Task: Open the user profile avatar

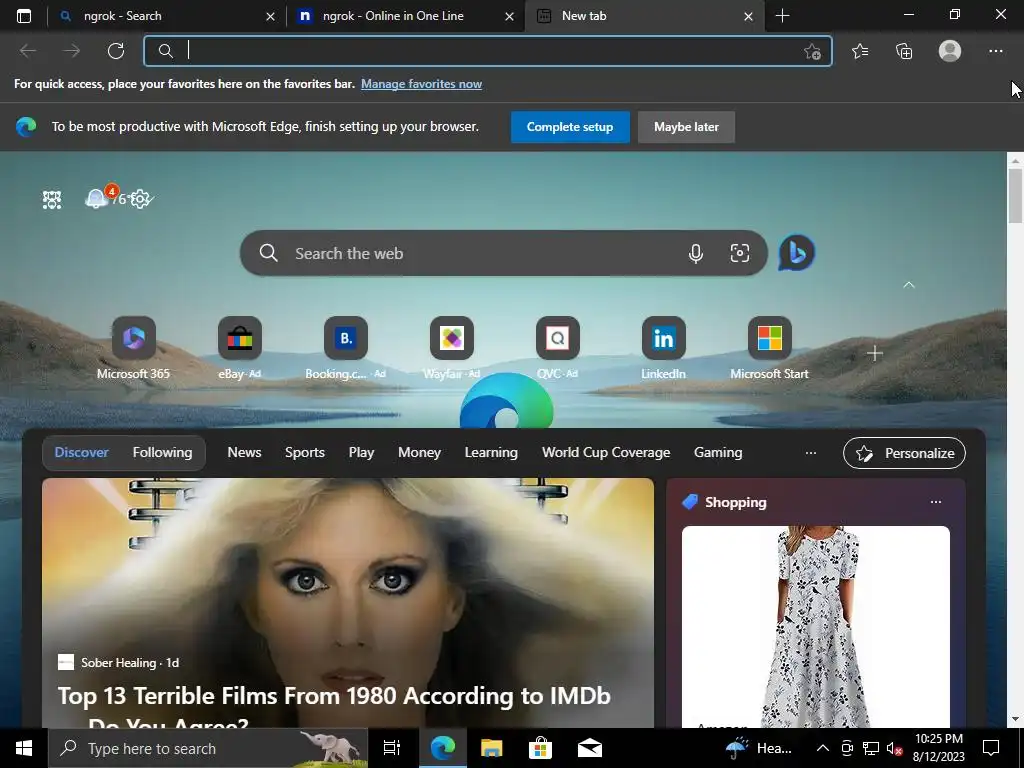Action: click(x=950, y=51)
